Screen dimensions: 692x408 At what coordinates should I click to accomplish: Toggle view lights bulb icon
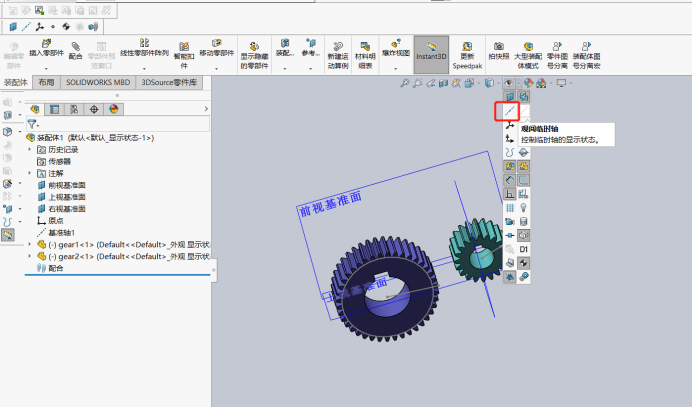tap(524, 208)
